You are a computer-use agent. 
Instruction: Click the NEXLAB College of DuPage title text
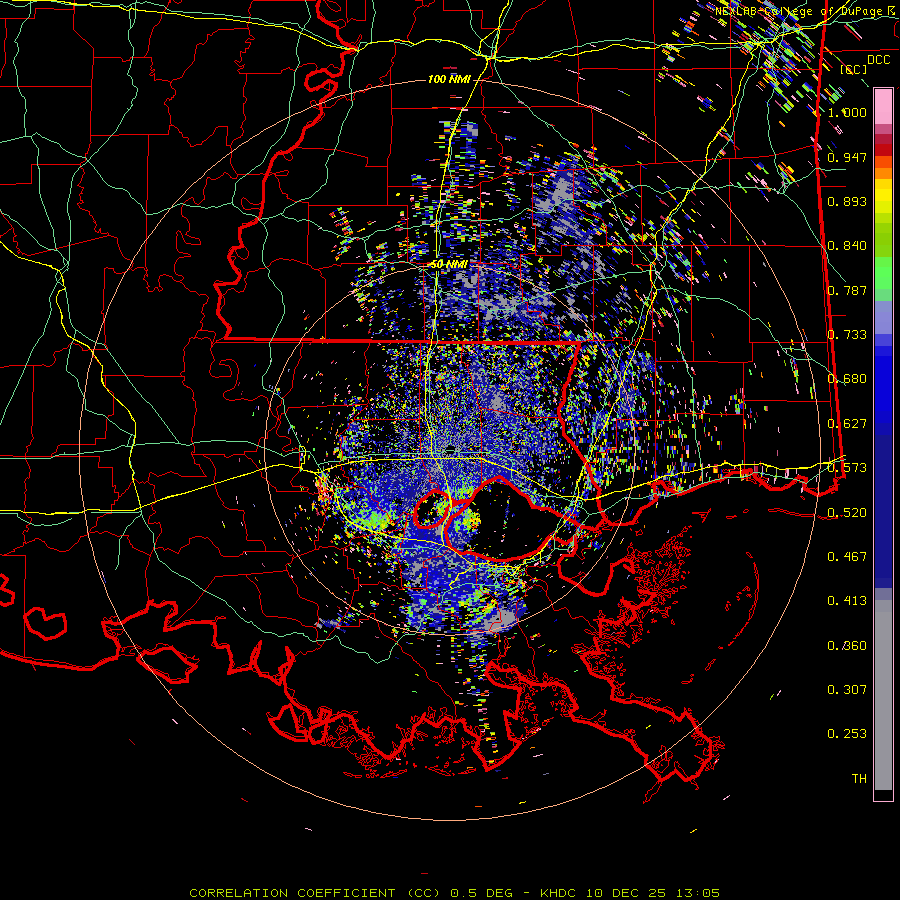pyautogui.click(x=804, y=11)
